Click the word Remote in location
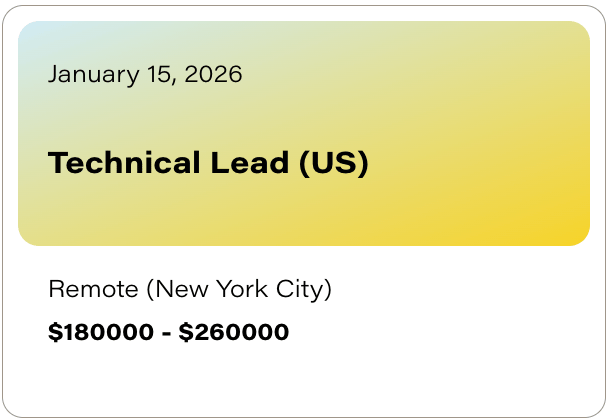This screenshot has width=610, height=420. tap(93, 289)
